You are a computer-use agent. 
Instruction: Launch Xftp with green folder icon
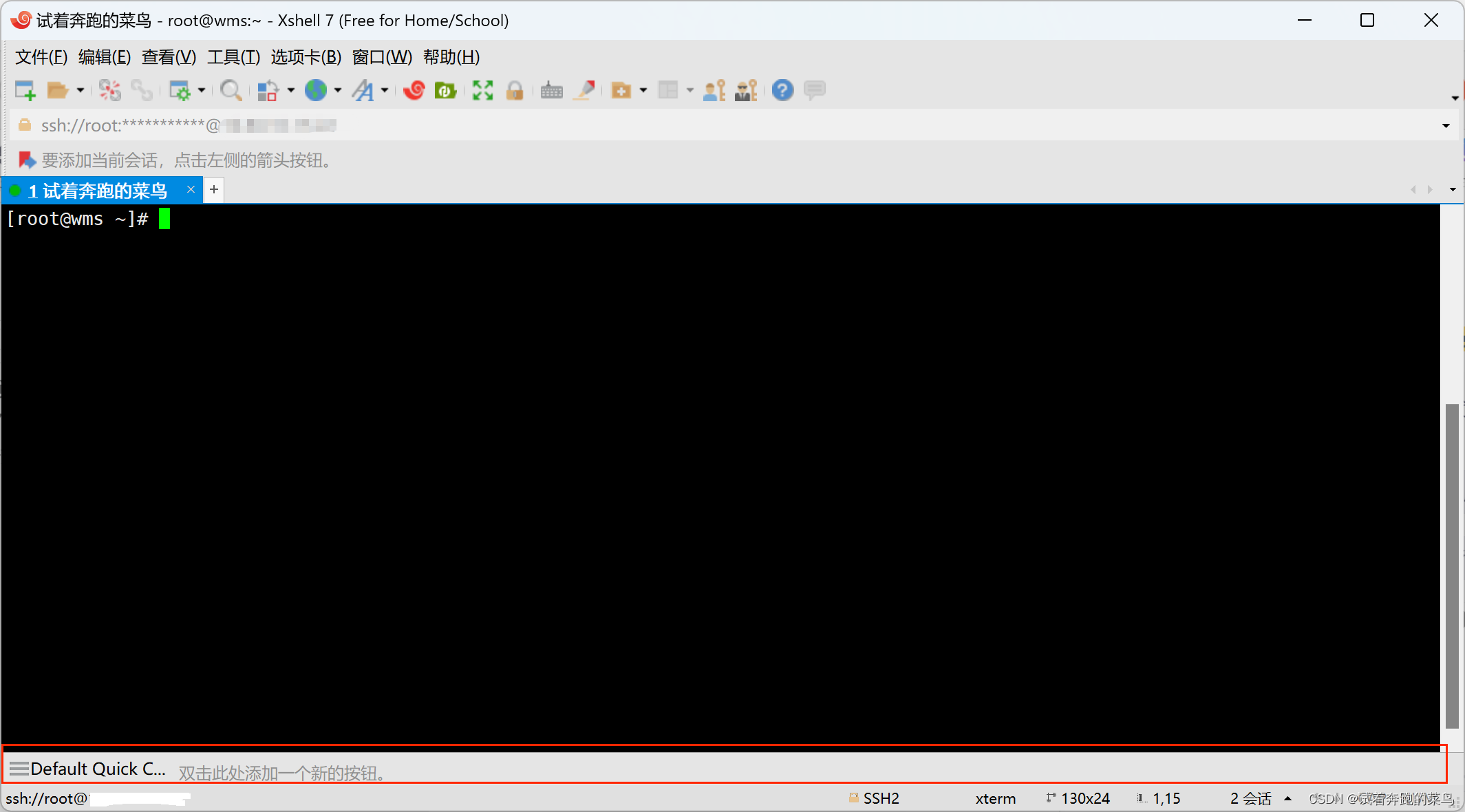(445, 90)
